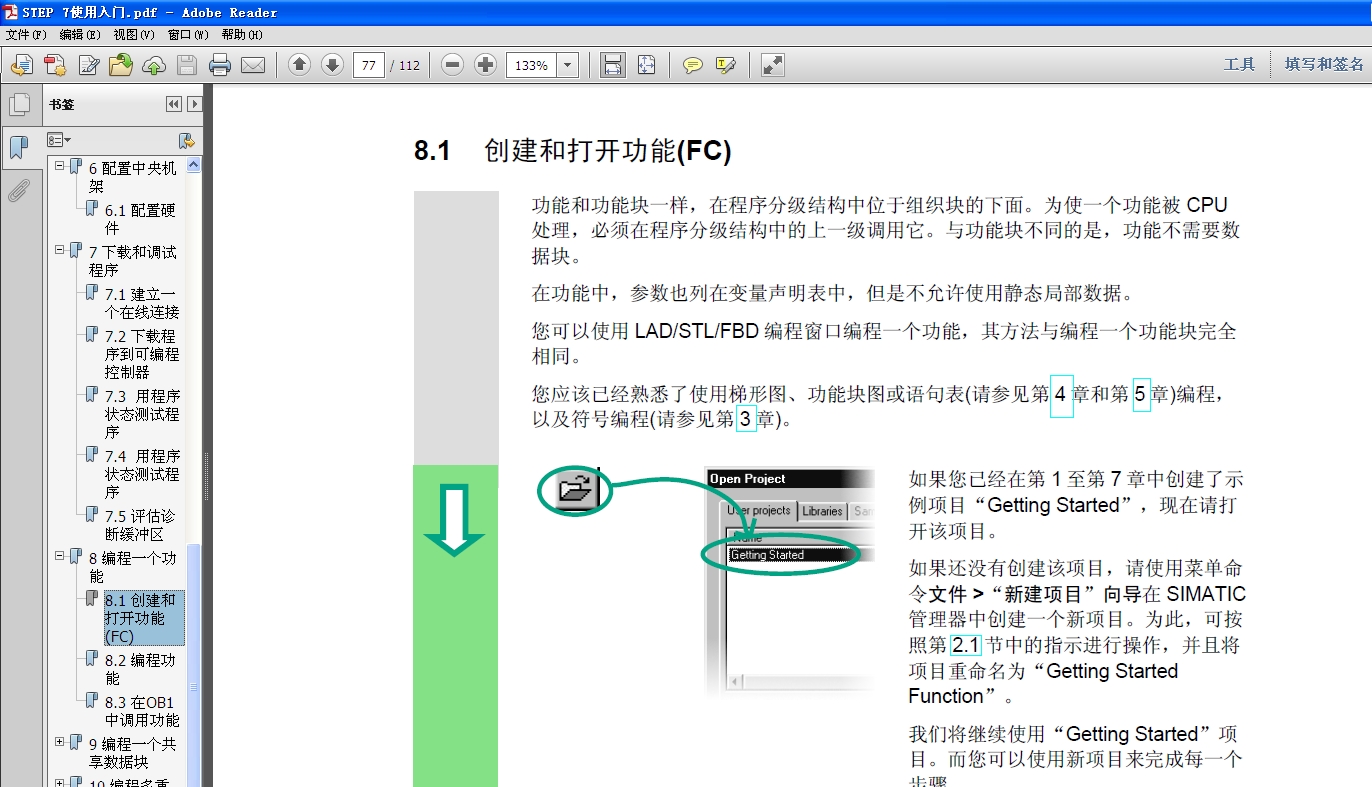1372x787 pixels.
Task: Go to previous page with up arrow
Action: point(299,65)
